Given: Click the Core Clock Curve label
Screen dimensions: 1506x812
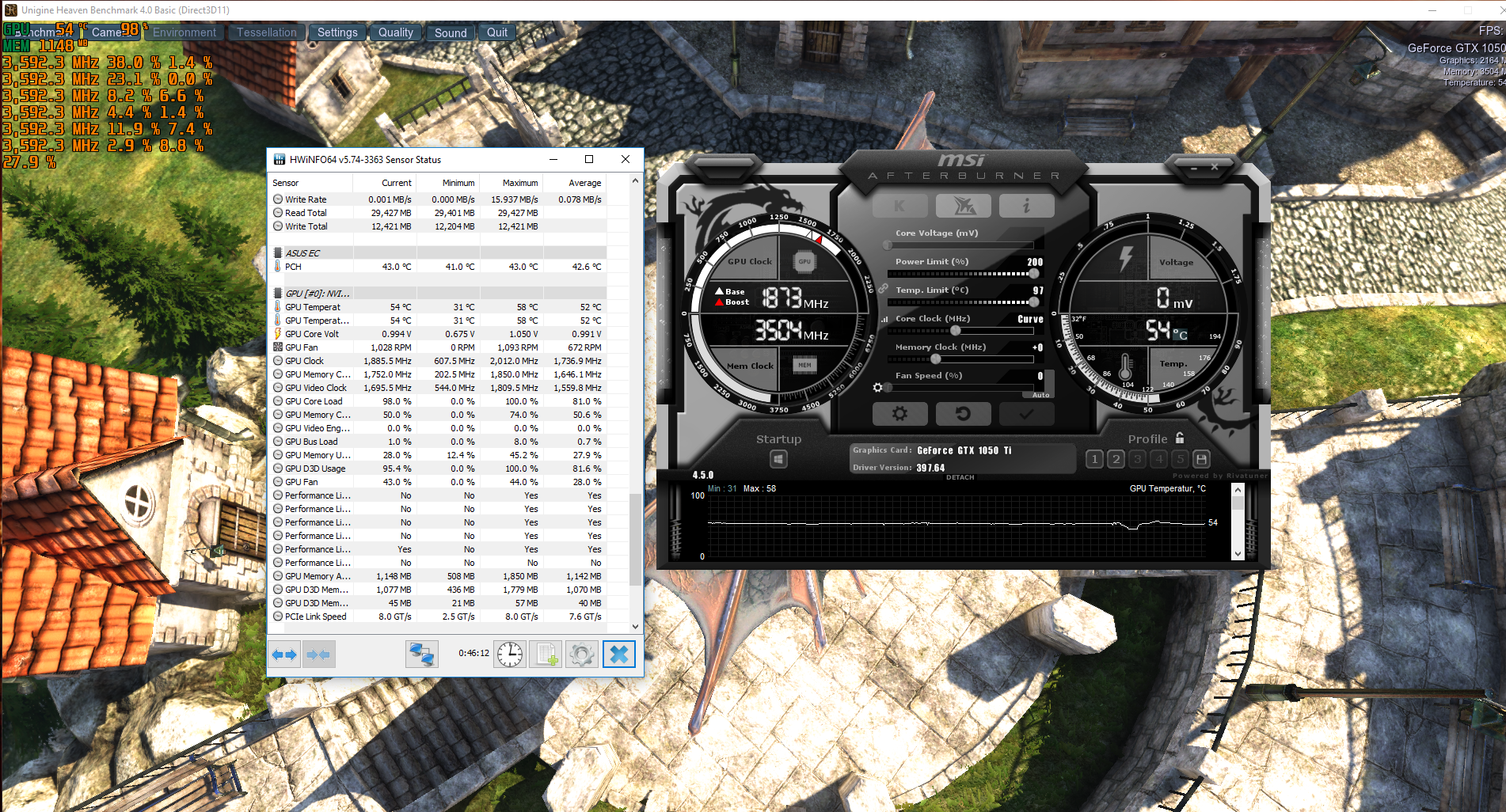Looking at the screenshot, I should pos(1030,319).
